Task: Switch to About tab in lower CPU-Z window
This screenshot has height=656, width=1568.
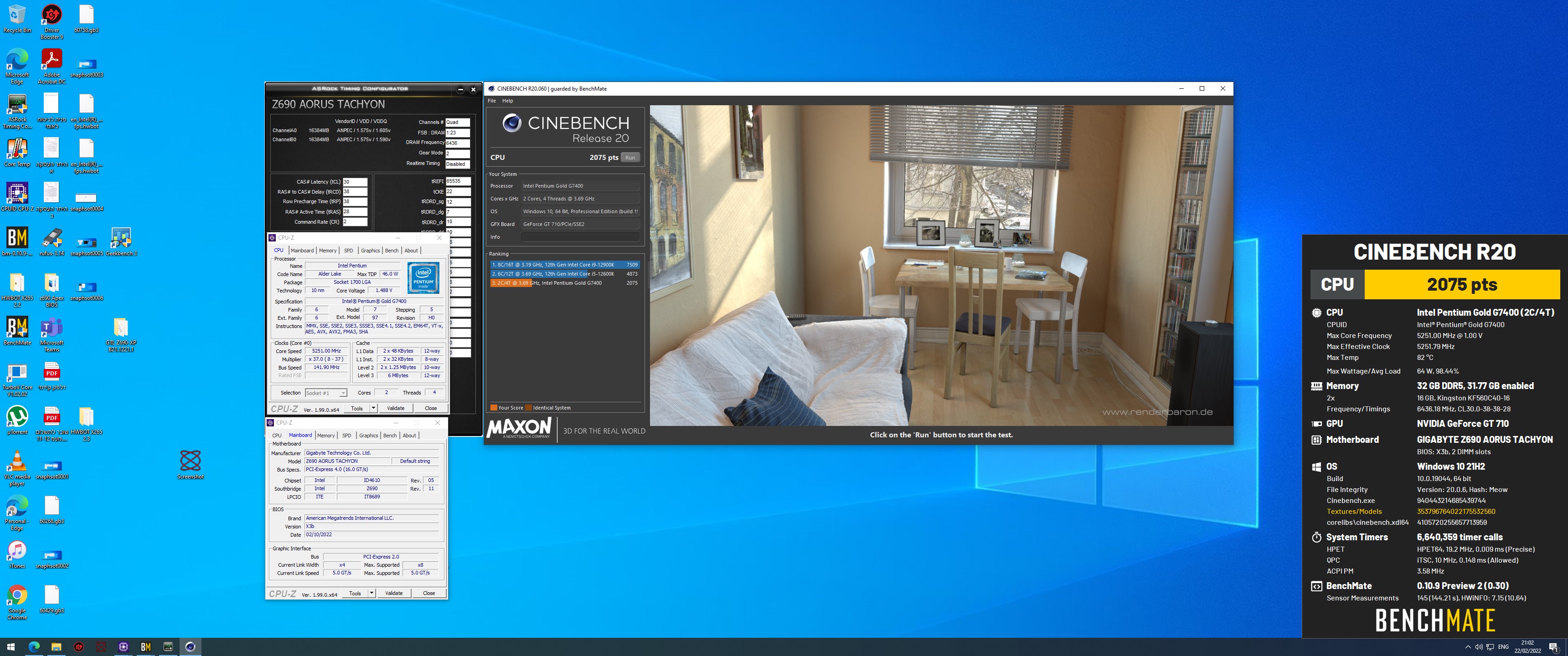Action: click(409, 435)
